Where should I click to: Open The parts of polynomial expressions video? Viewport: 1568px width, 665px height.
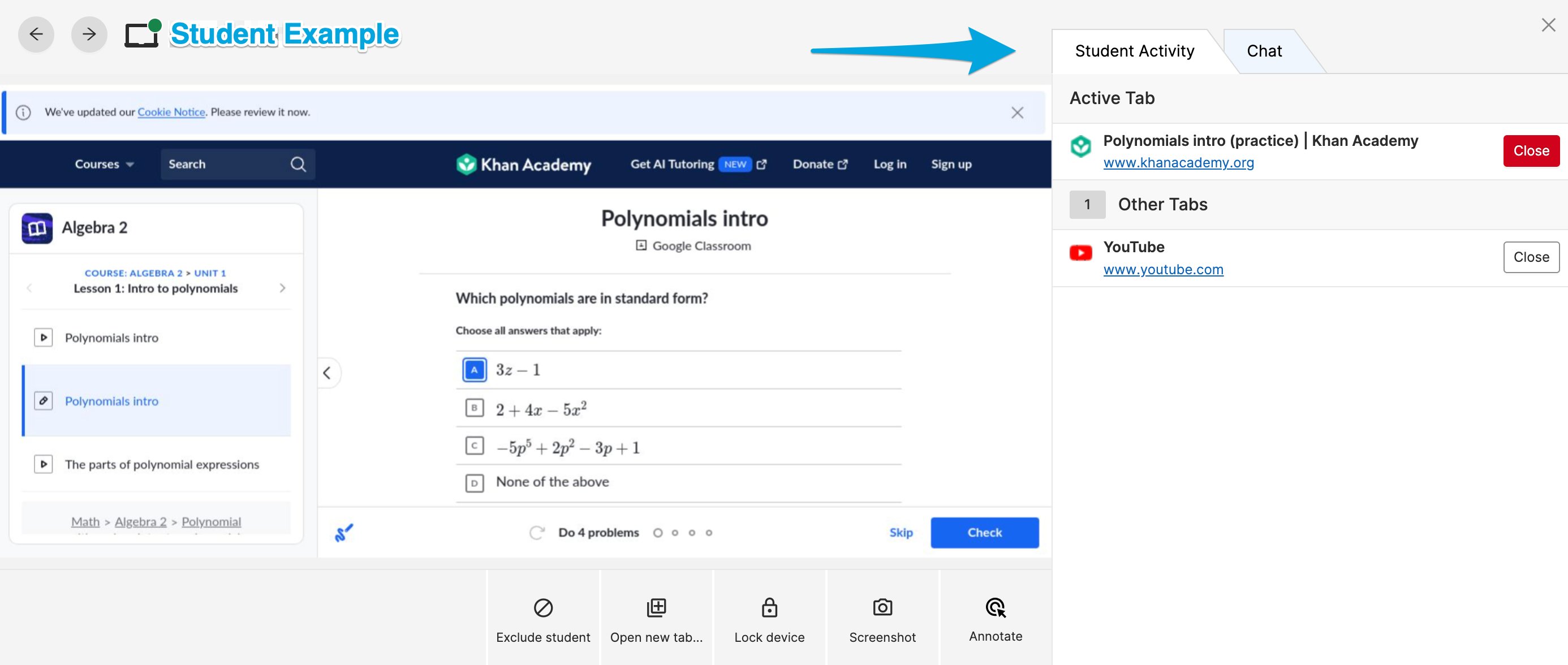coord(157,465)
